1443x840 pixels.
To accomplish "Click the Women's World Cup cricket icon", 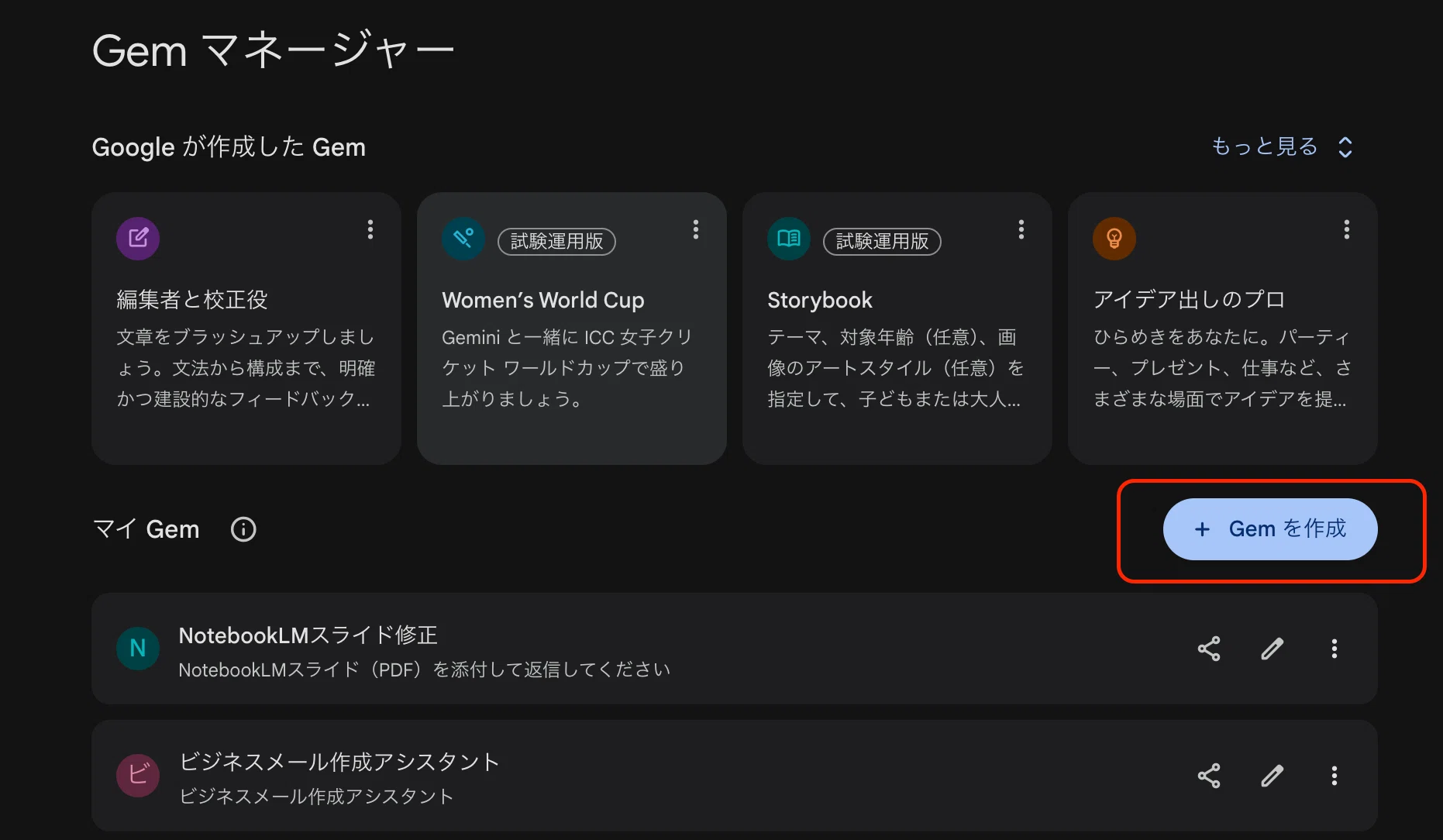I will click(x=463, y=238).
